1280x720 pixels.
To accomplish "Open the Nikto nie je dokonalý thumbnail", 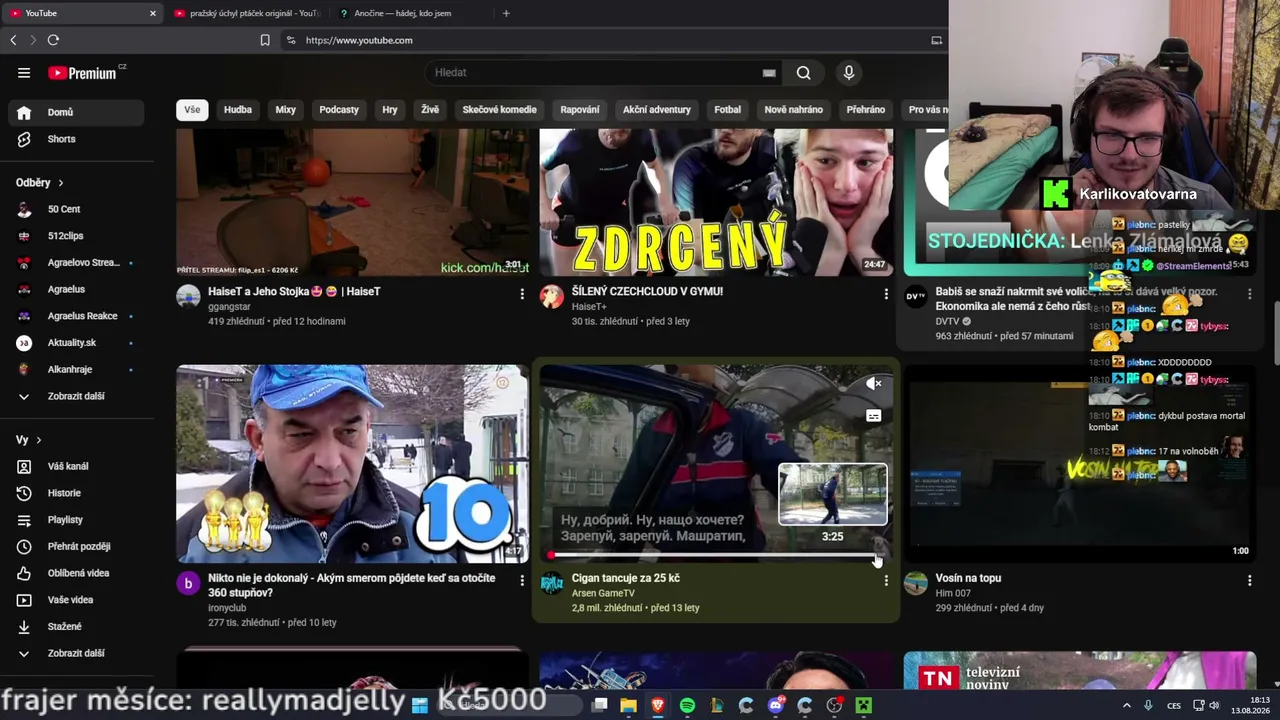I will 352,464.
